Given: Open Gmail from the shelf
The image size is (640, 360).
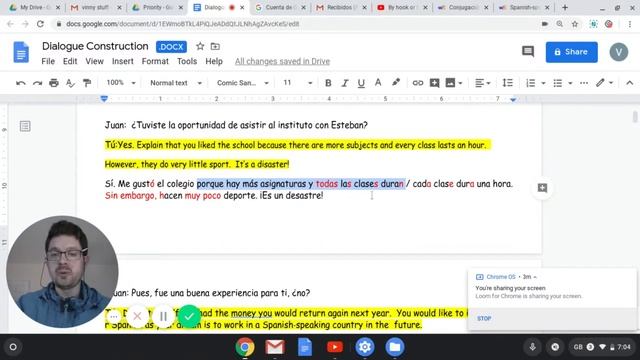Looking at the screenshot, I should (x=275, y=347).
